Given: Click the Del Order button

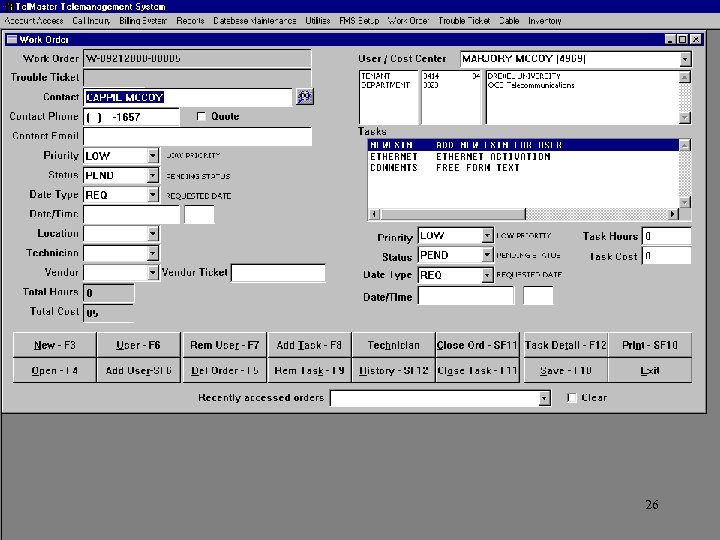Looking at the screenshot, I should (x=224, y=370).
